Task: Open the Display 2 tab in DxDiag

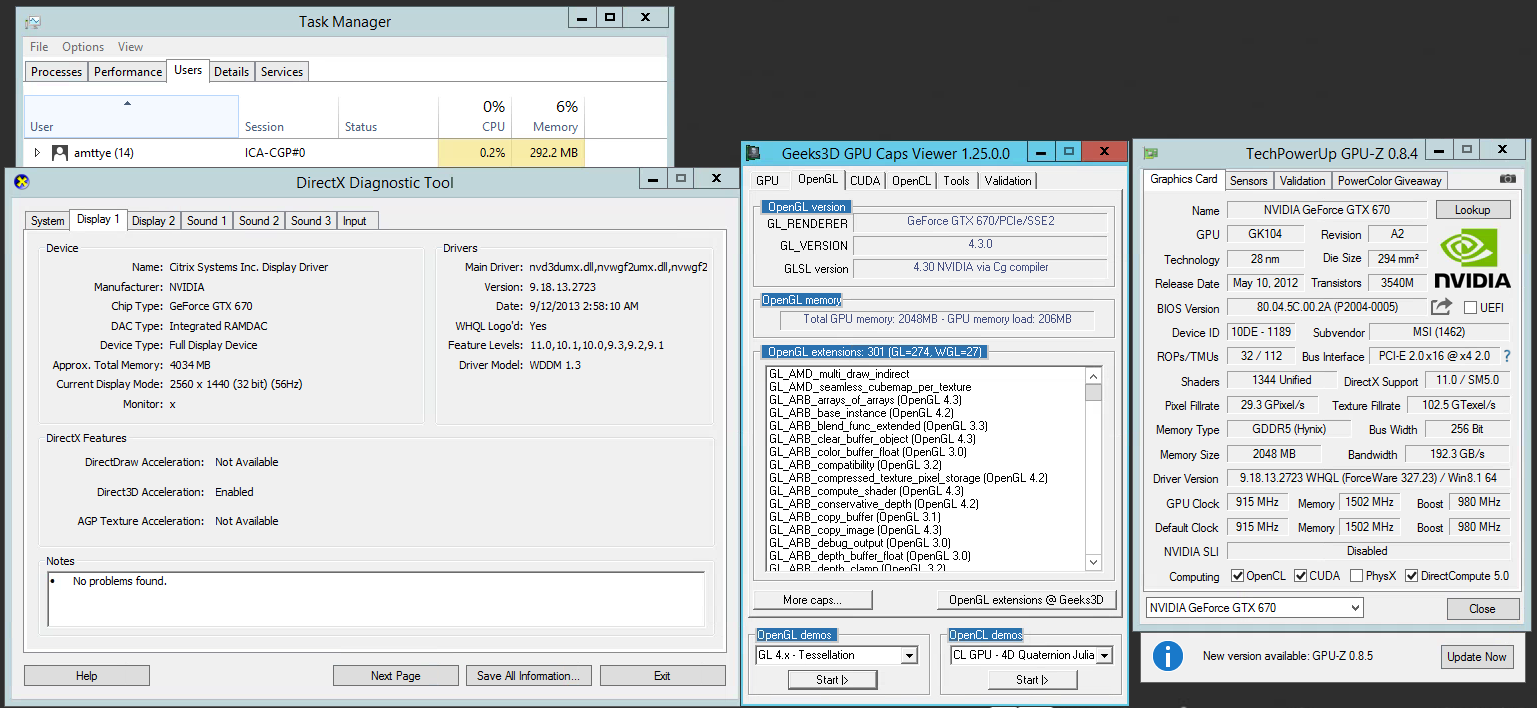Action: [x=153, y=221]
